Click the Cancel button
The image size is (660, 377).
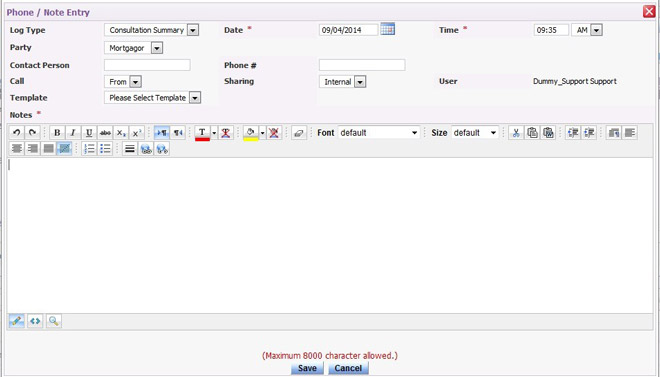point(348,368)
